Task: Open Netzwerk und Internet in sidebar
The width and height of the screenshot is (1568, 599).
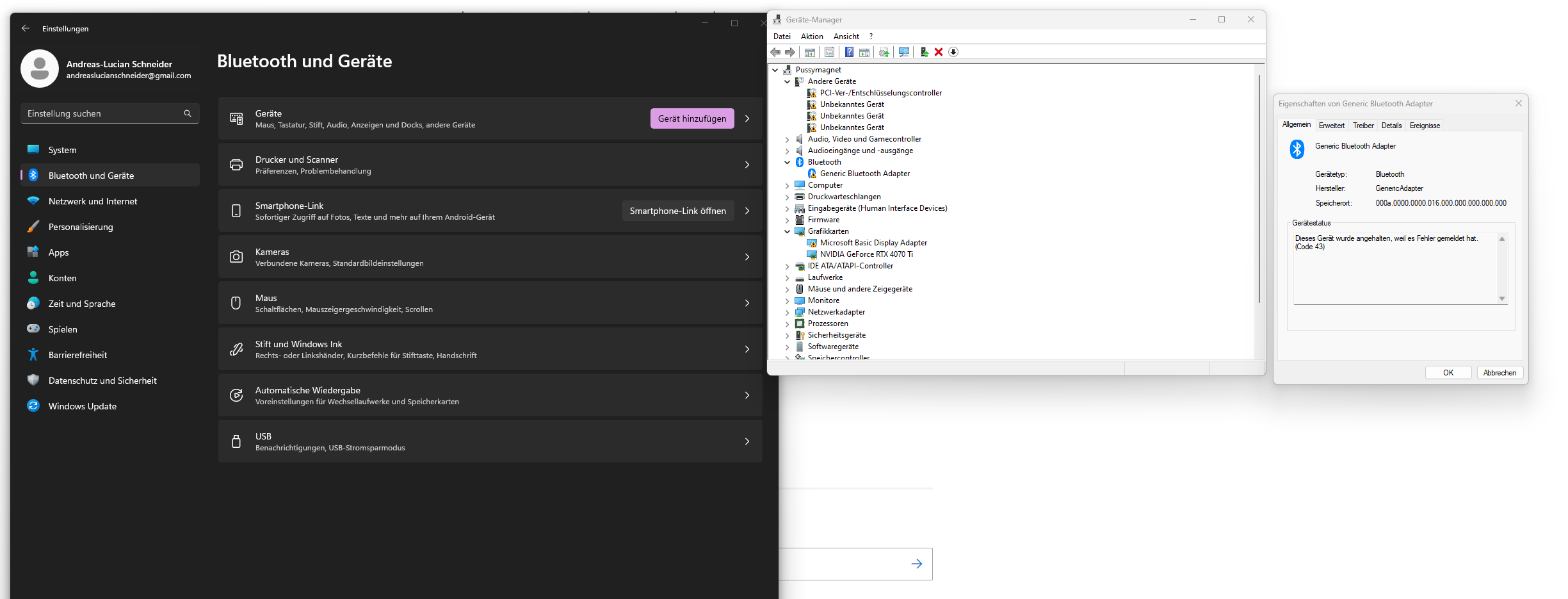Action: pyautogui.click(x=110, y=201)
